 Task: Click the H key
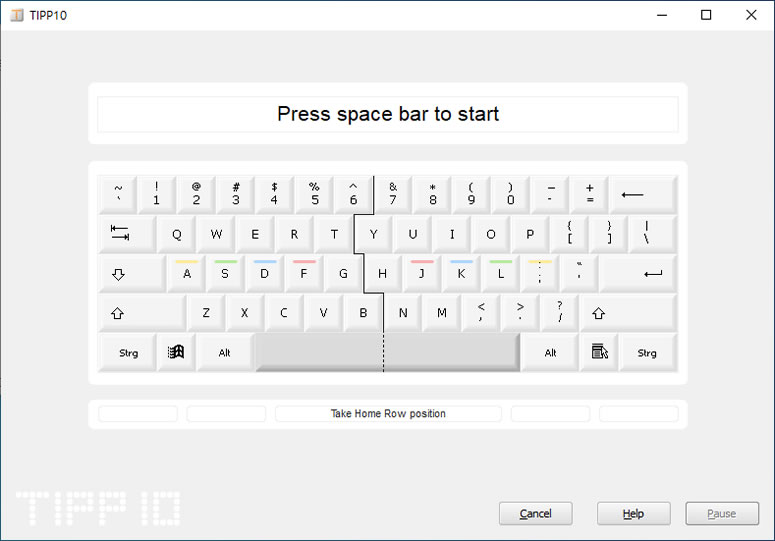383,274
